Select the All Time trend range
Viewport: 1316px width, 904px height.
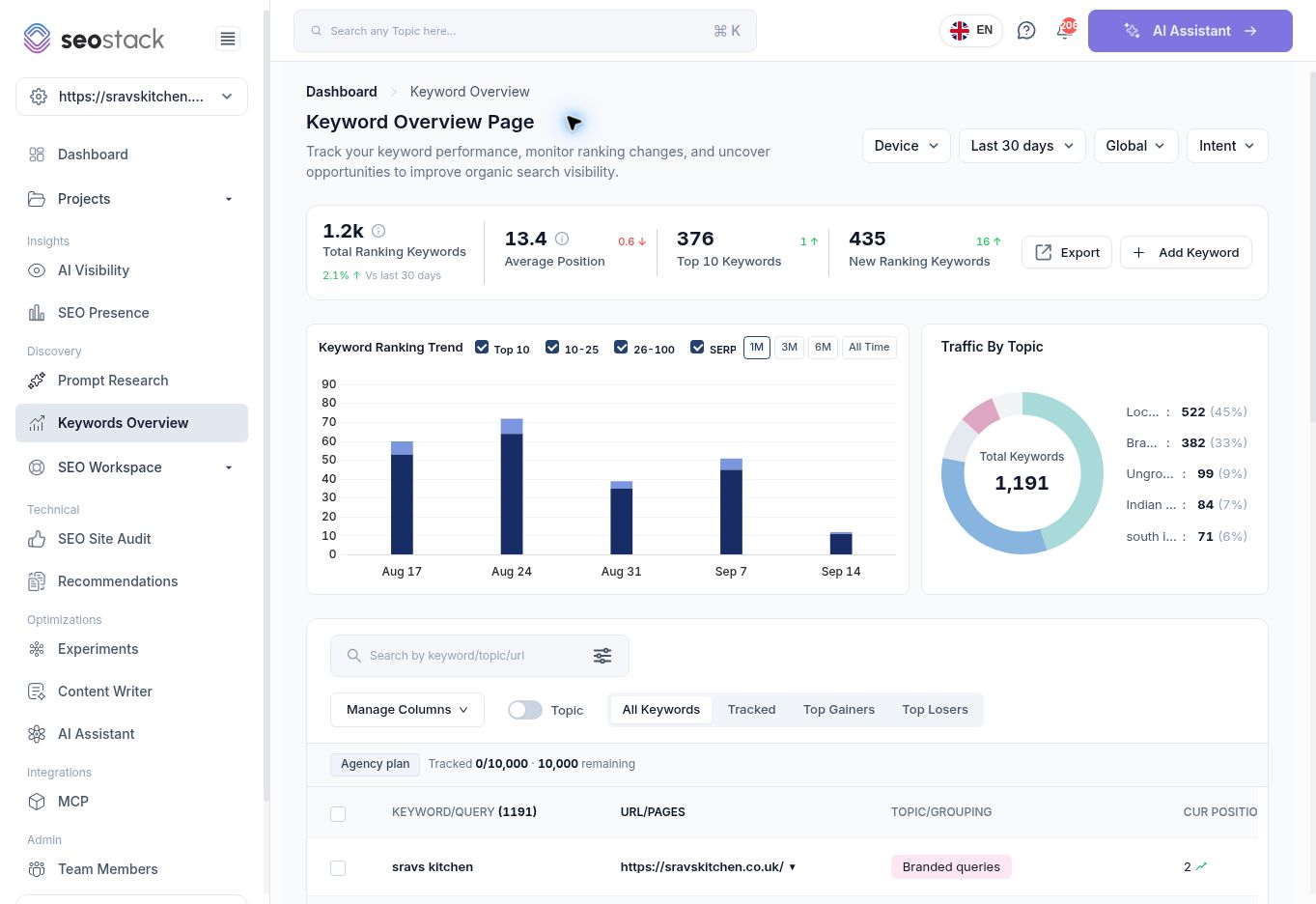click(x=869, y=348)
